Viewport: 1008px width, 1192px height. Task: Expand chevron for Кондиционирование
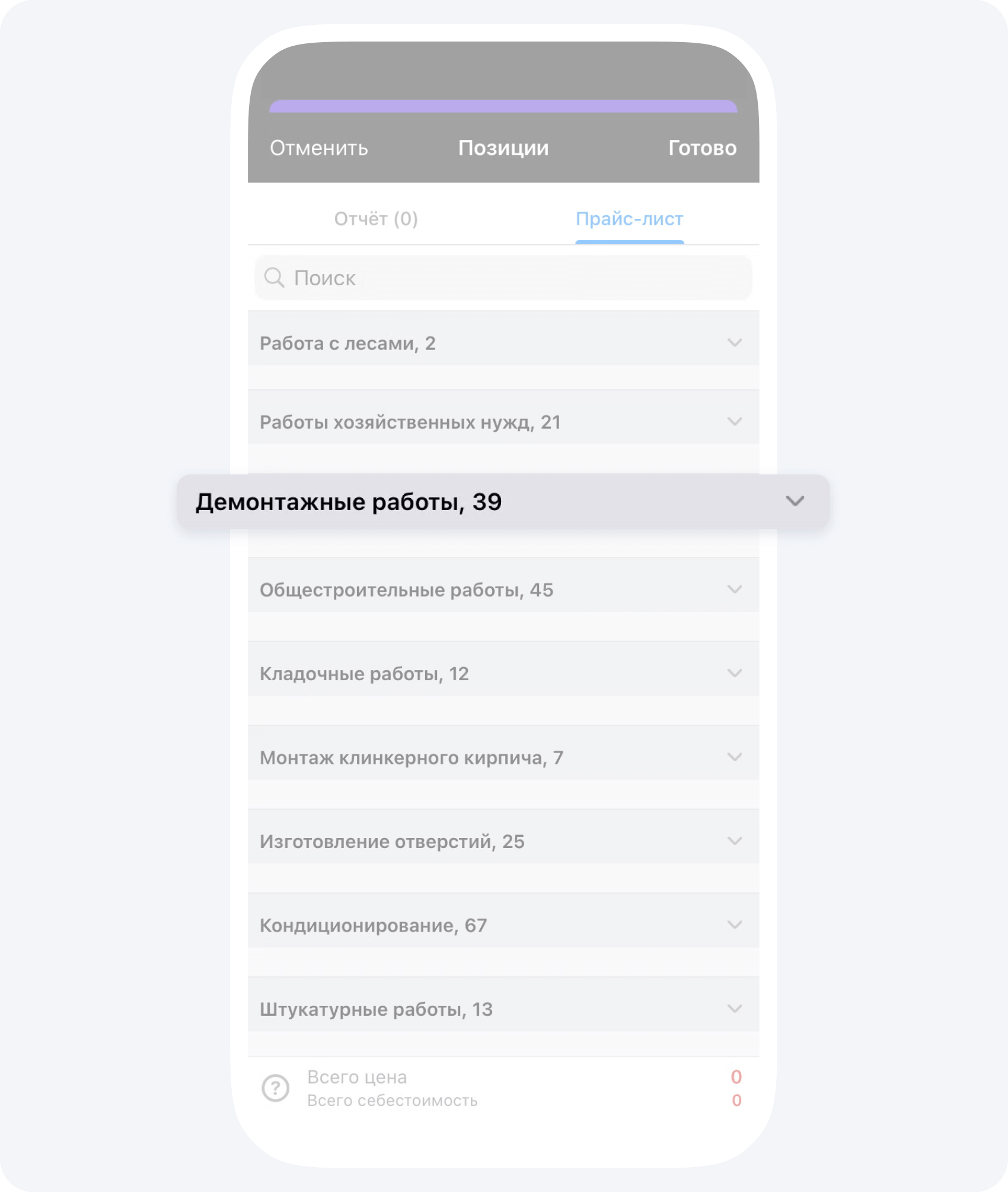735,925
